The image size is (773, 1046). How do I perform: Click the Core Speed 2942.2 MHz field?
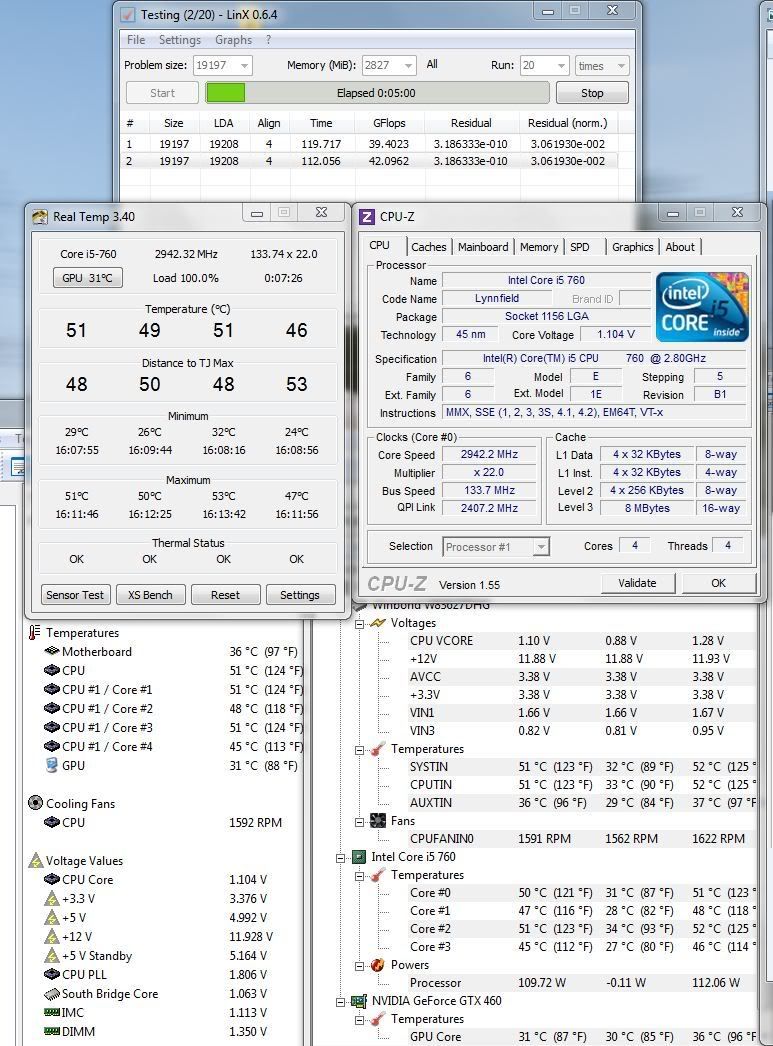(489, 454)
